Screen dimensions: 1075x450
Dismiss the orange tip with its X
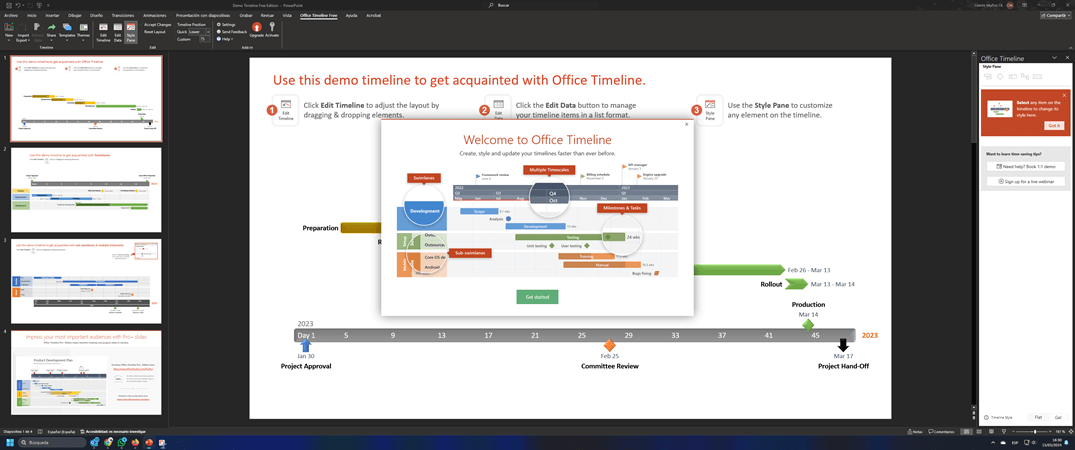pos(1065,95)
